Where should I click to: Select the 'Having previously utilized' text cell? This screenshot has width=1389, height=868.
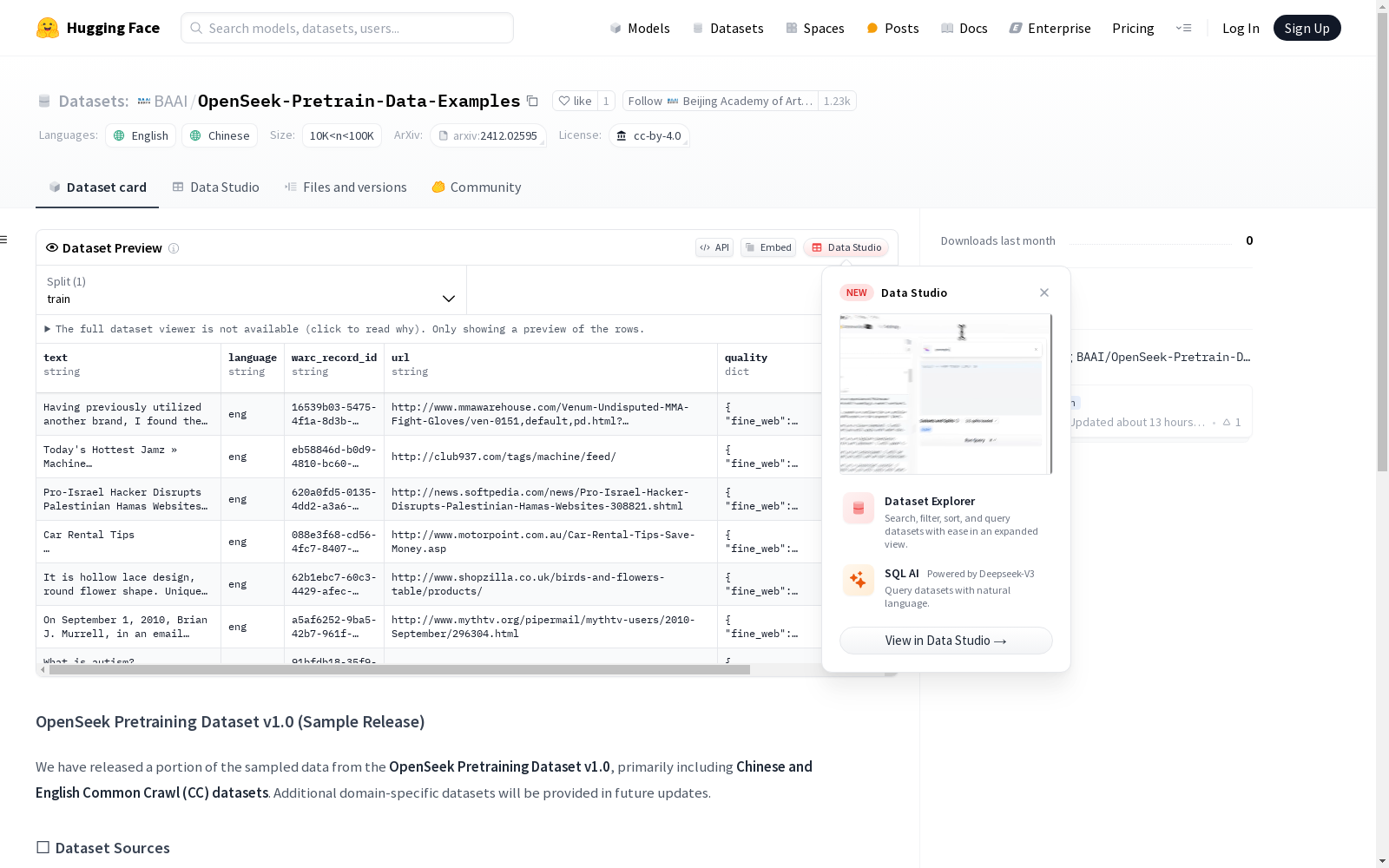pyautogui.click(x=128, y=414)
